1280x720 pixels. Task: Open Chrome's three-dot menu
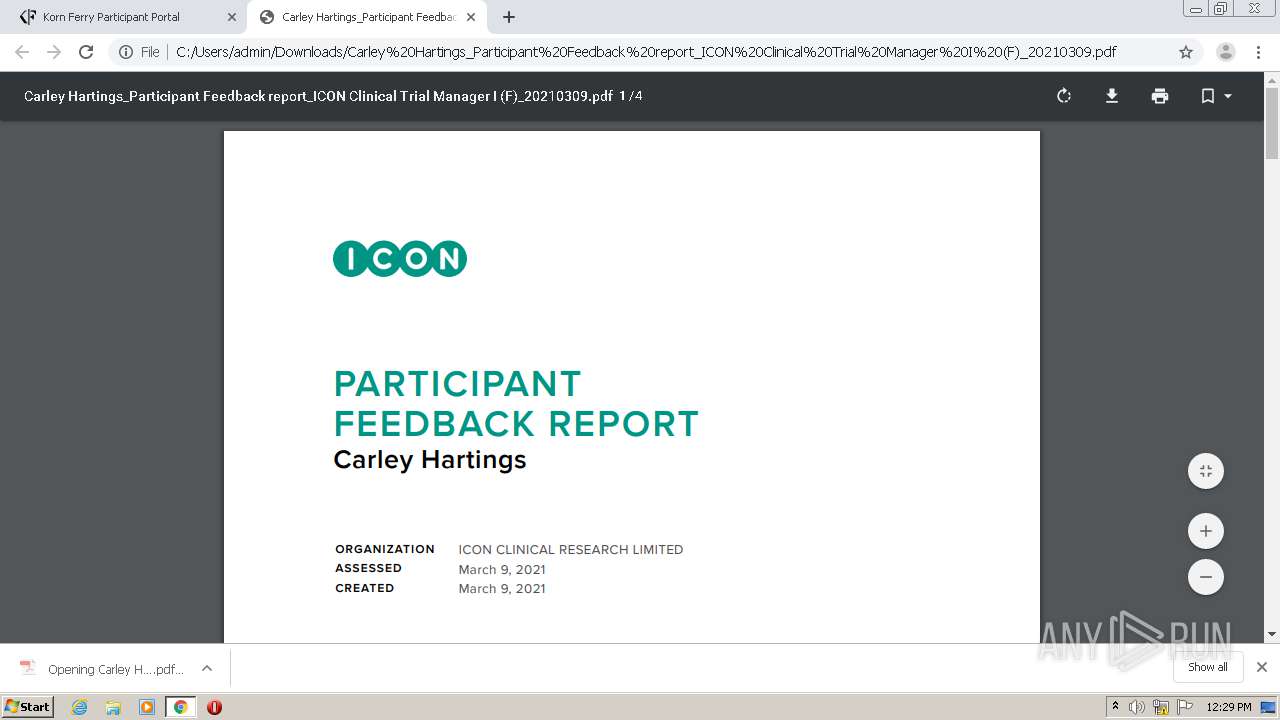click(x=1259, y=52)
